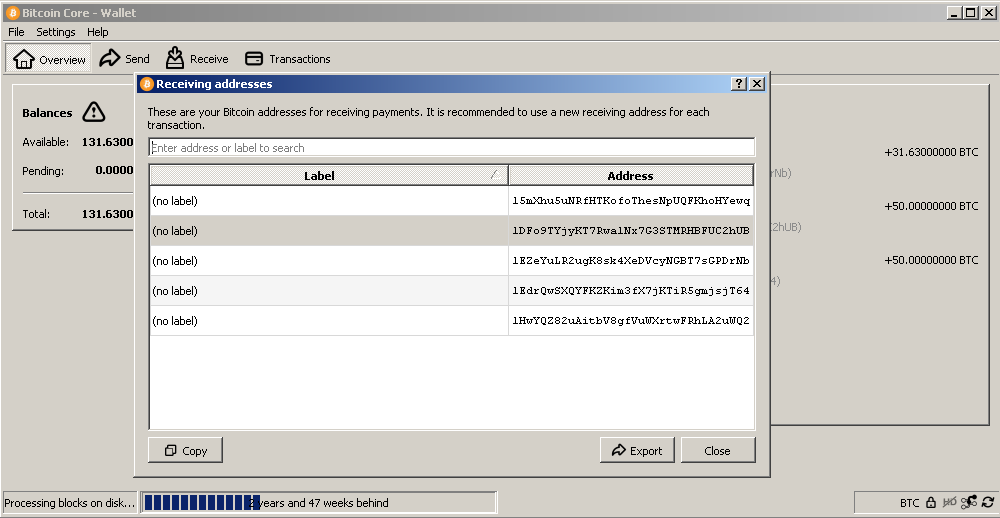Open the Settings menu

pos(55,32)
